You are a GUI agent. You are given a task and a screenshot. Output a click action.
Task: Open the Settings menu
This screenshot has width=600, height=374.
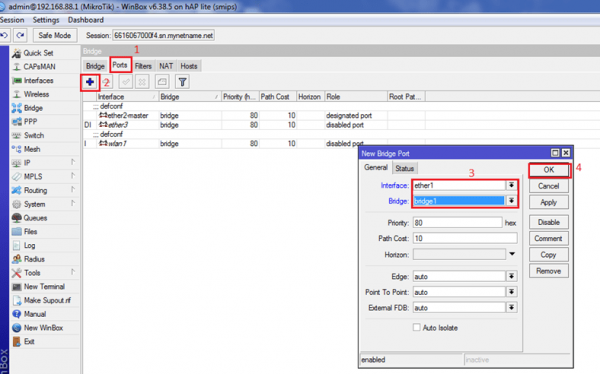pyautogui.click(x=46, y=20)
